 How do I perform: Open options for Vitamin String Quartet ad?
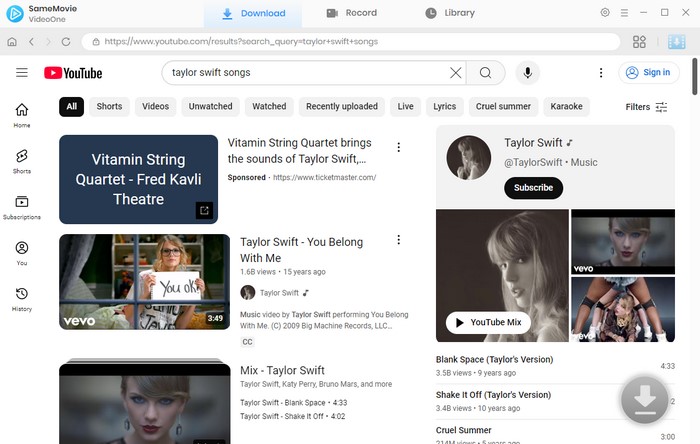click(399, 147)
